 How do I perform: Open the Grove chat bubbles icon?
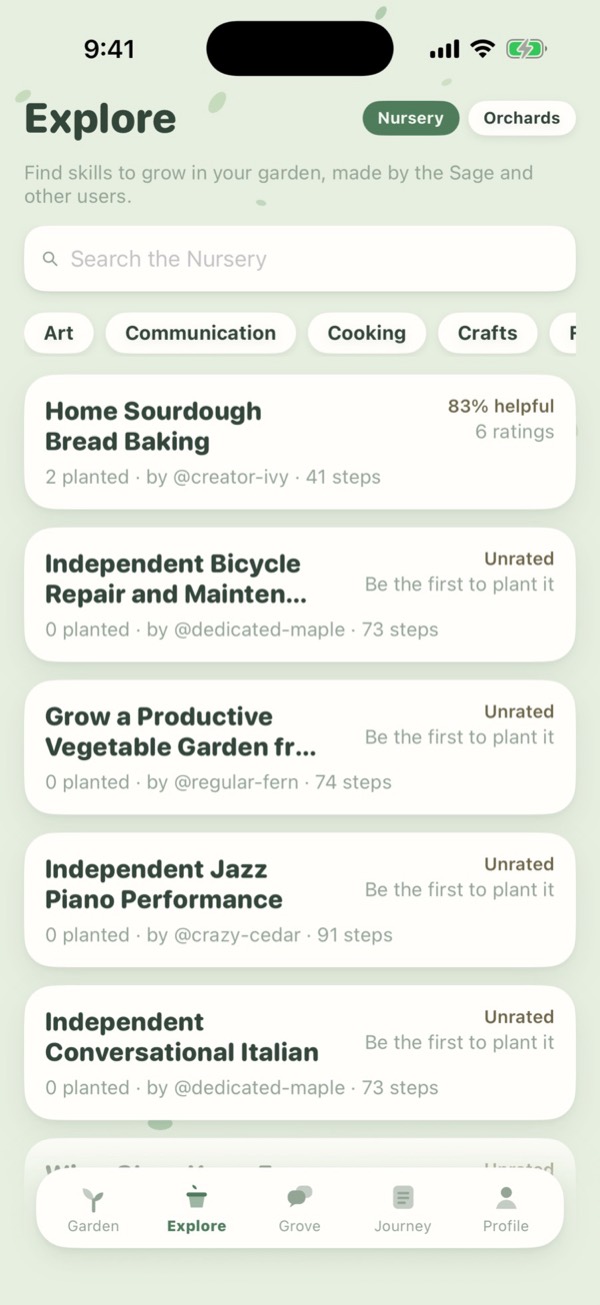tap(300, 1197)
